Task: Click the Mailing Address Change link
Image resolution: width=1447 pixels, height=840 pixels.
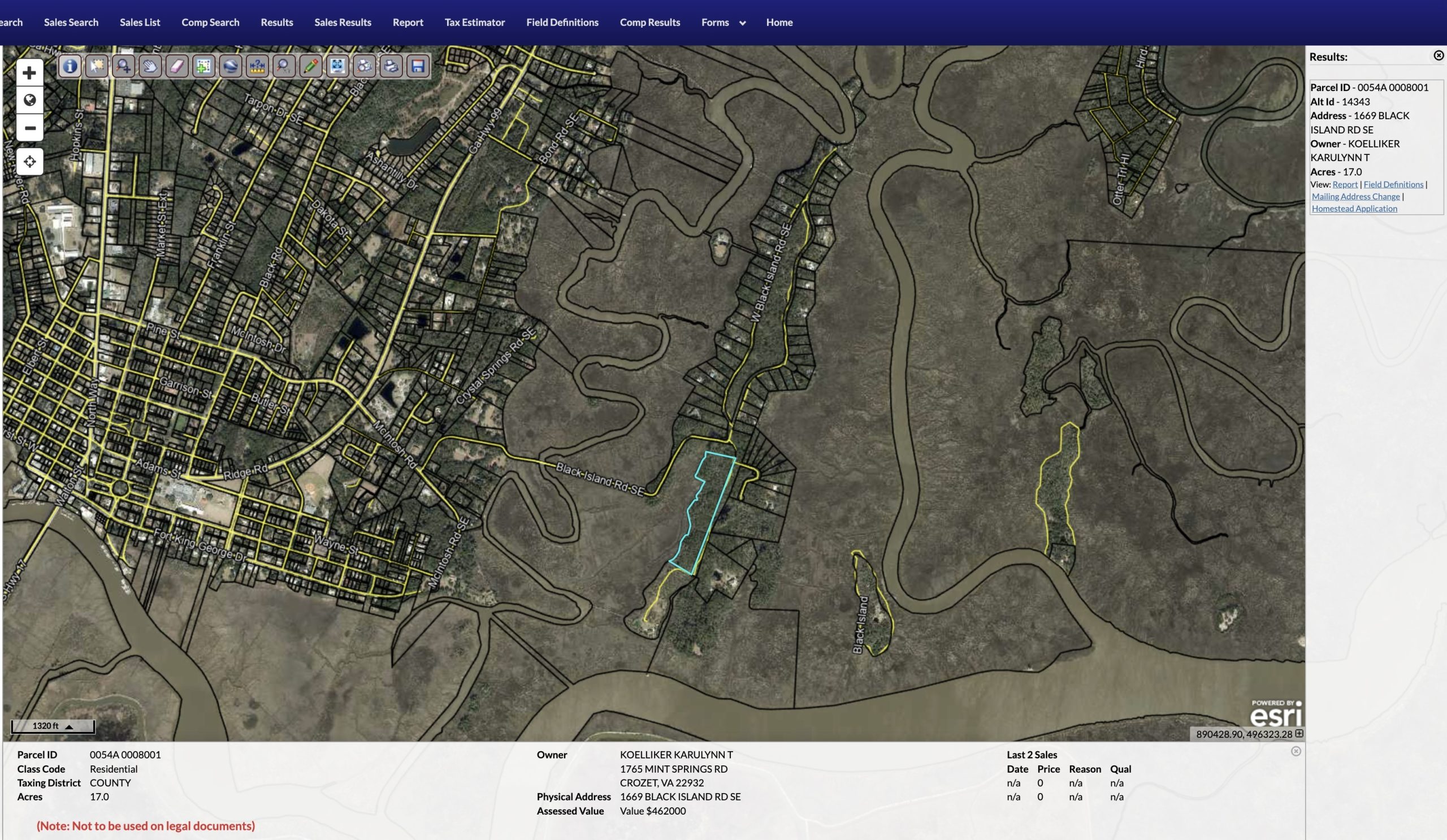Action: pyautogui.click(x=1355, y=197)
